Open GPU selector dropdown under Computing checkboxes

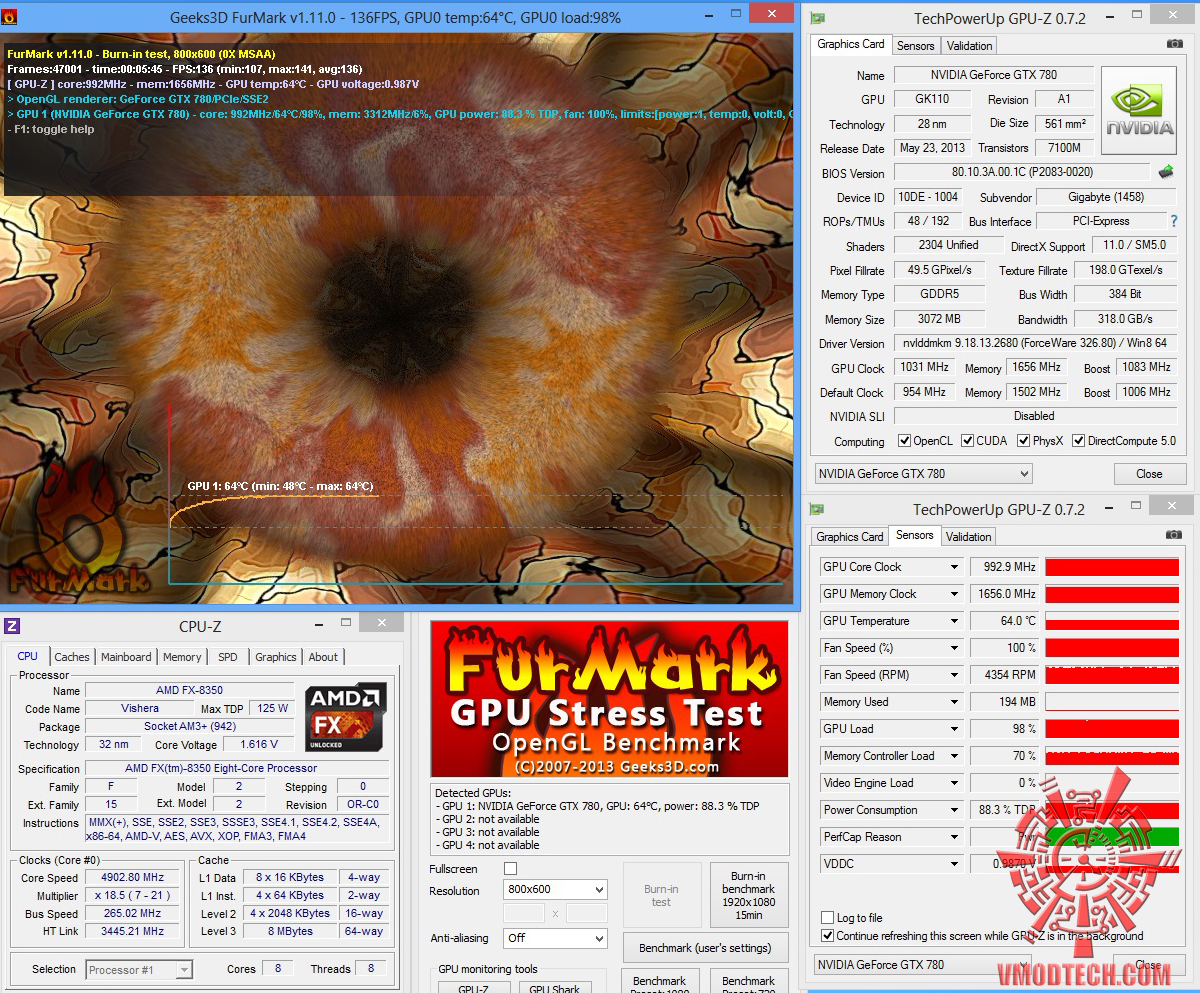(924, 474)
